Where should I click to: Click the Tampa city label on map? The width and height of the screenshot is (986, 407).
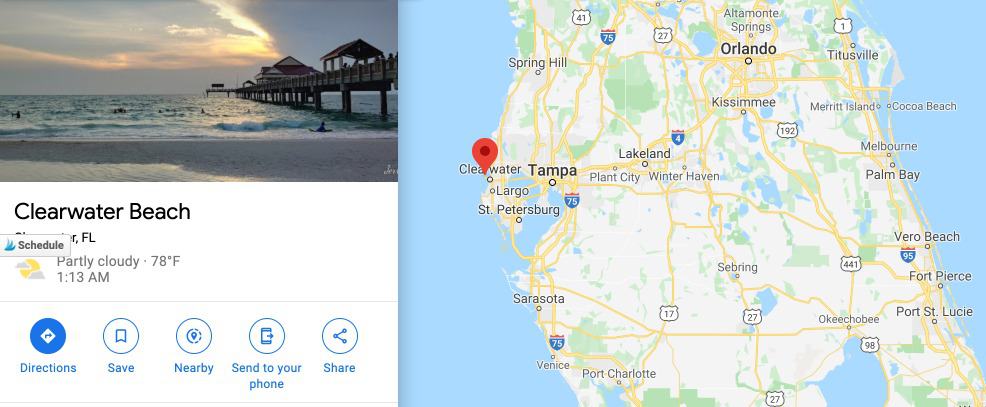(552, 170)
